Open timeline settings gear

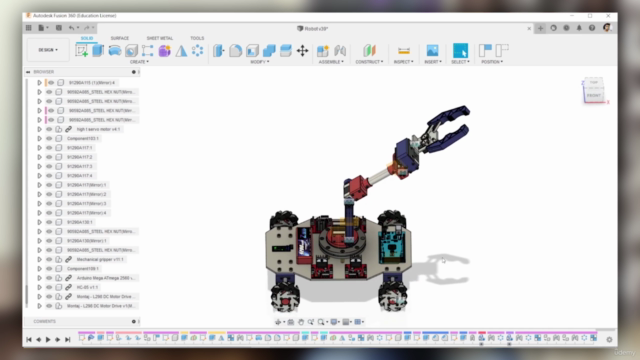pos(609,340)
